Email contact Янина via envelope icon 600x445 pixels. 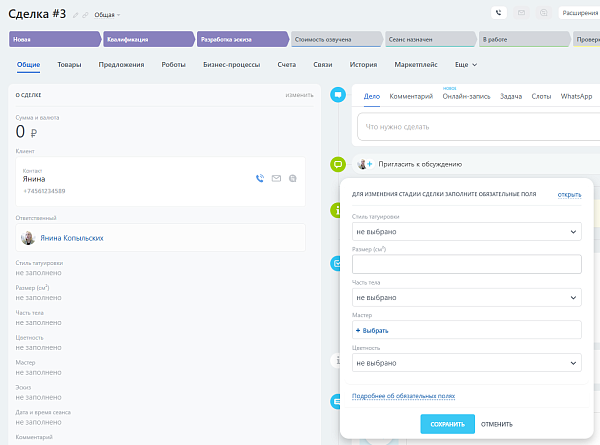pyautogui.click(x=276, y=178)
